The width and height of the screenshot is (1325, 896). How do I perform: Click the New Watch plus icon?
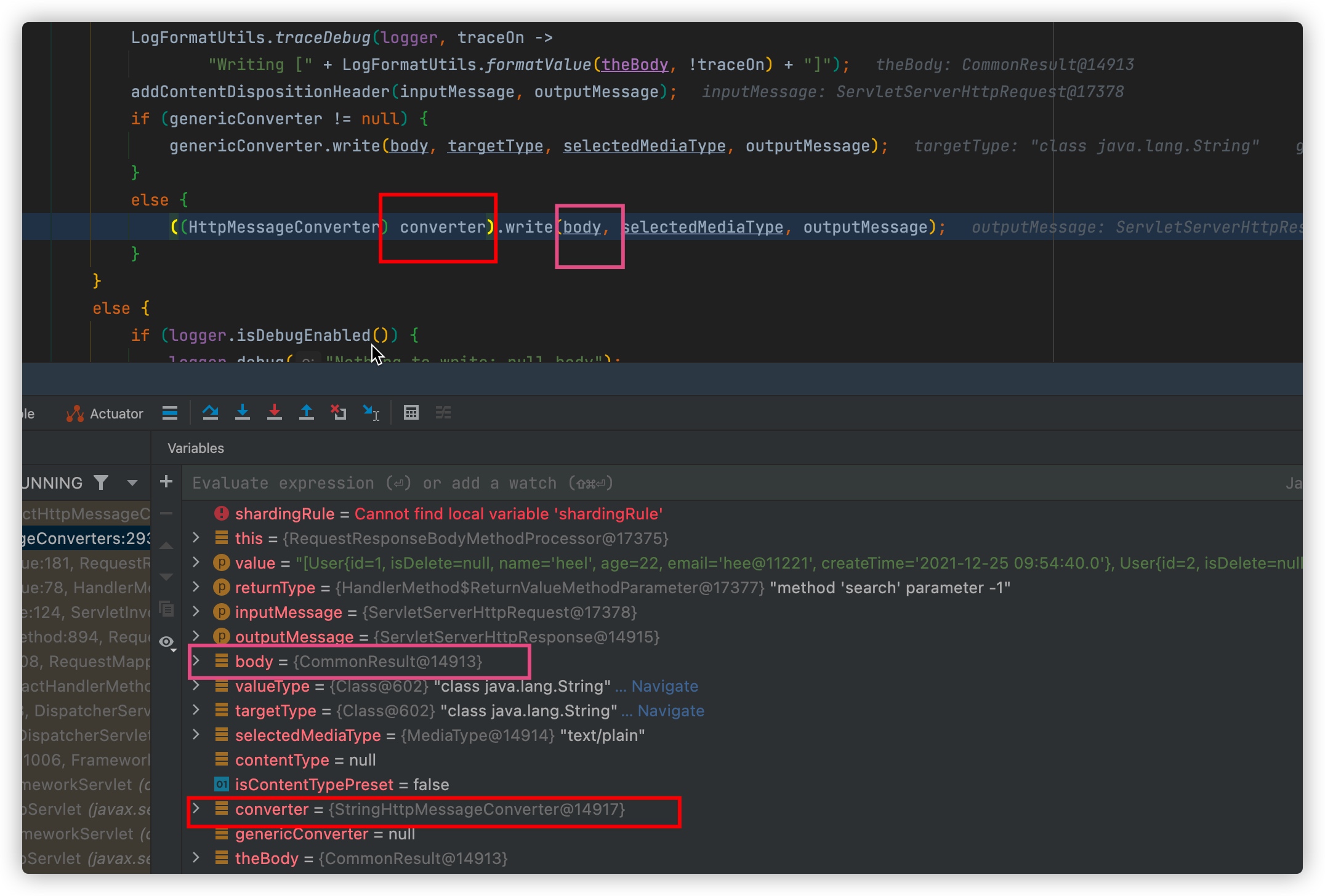click(166, 482)
